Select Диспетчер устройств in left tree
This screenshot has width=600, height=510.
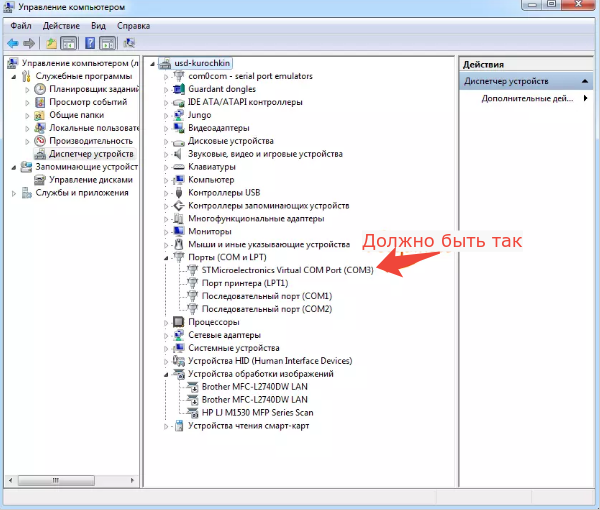point(91,154)
